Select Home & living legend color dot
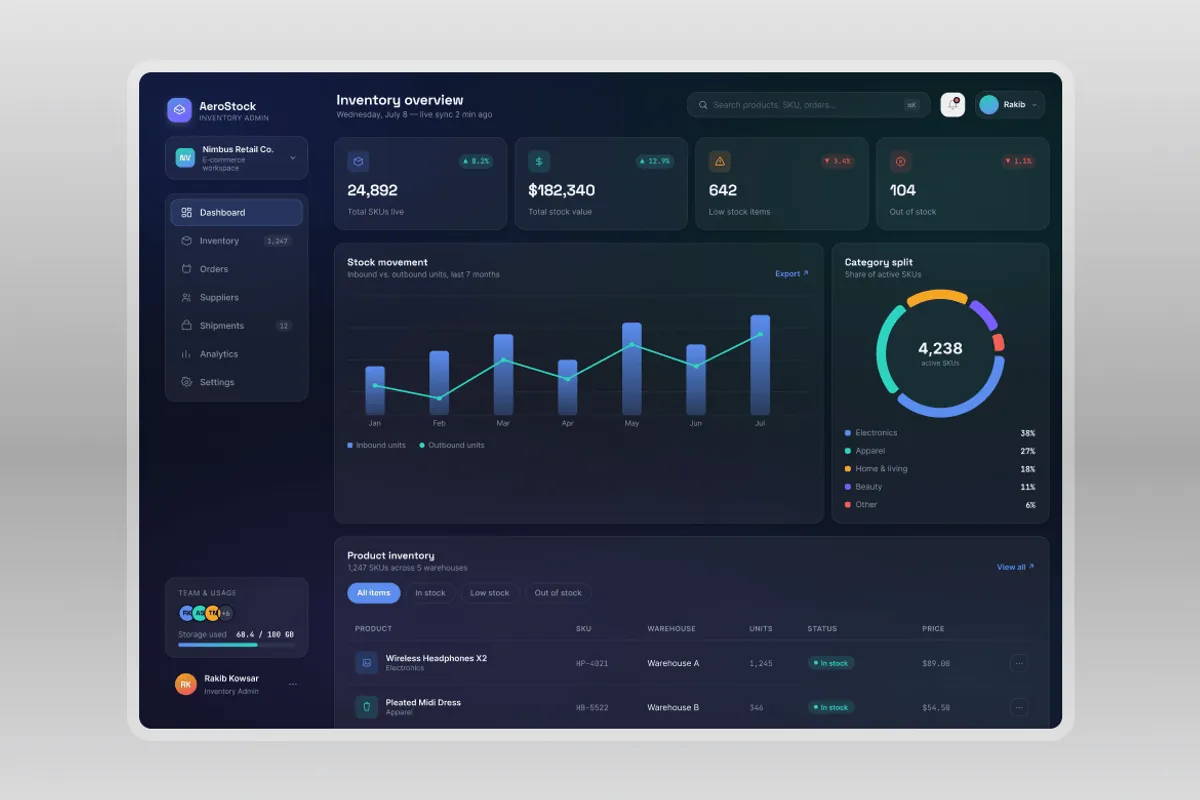Viewport: 1200px width, 800px height. (x=848, y=469)
